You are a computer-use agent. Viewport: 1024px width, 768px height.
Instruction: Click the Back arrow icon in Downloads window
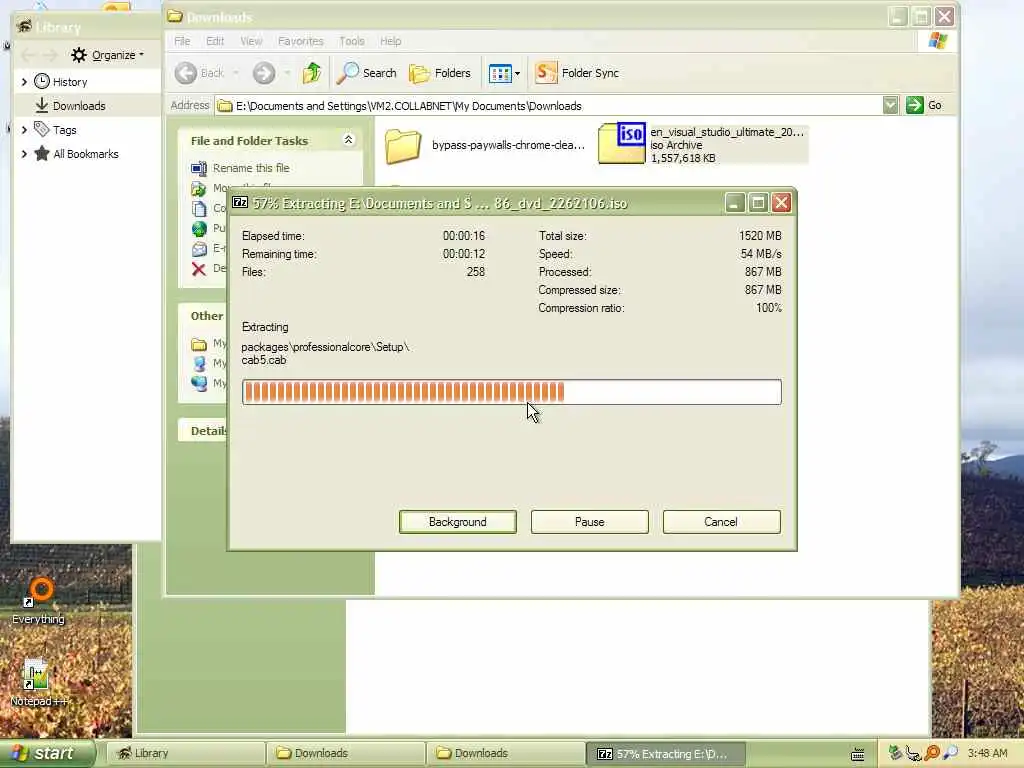point(185,73)
